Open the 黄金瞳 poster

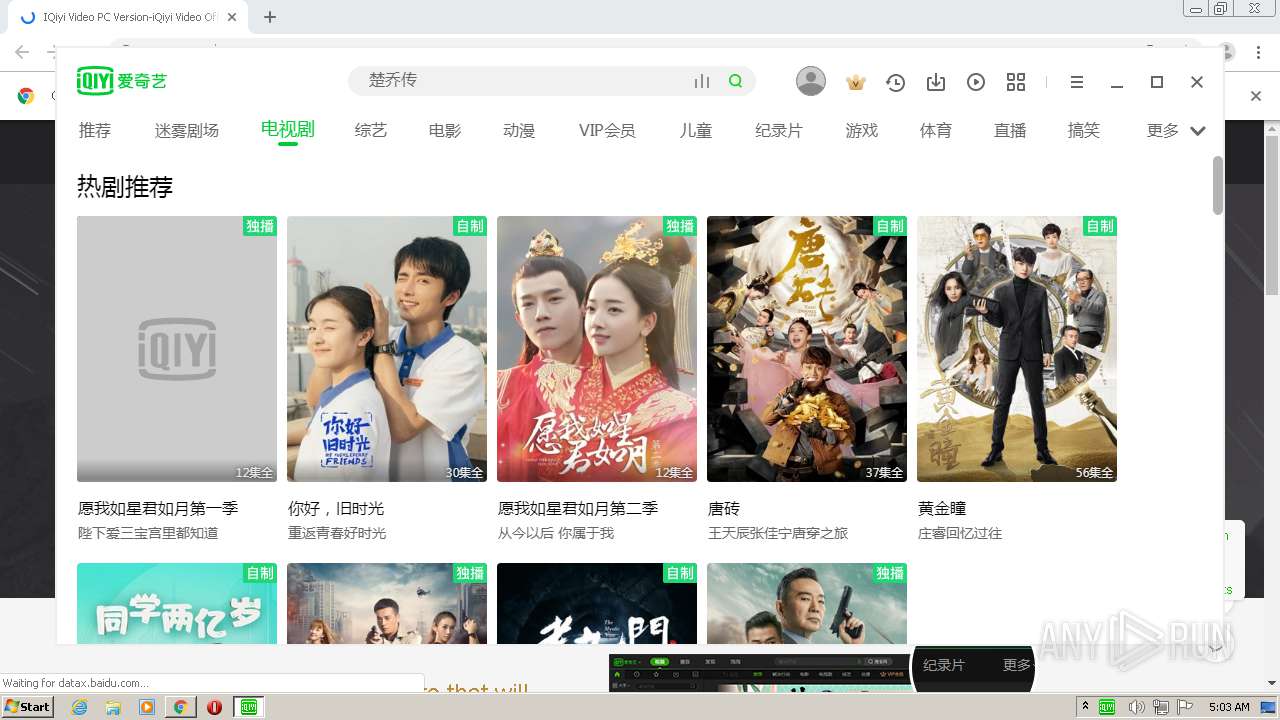[1017, 349]
